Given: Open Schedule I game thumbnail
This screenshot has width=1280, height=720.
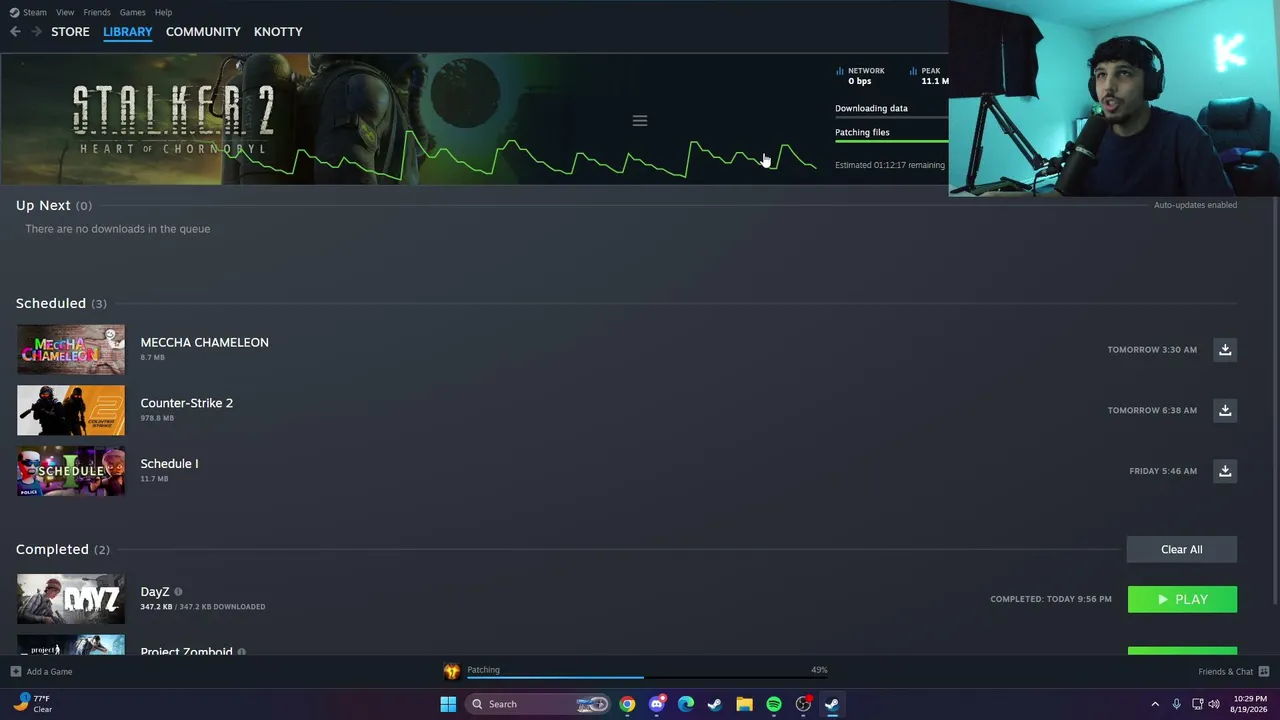Looking at the screenshot, I should pos(71,471).
